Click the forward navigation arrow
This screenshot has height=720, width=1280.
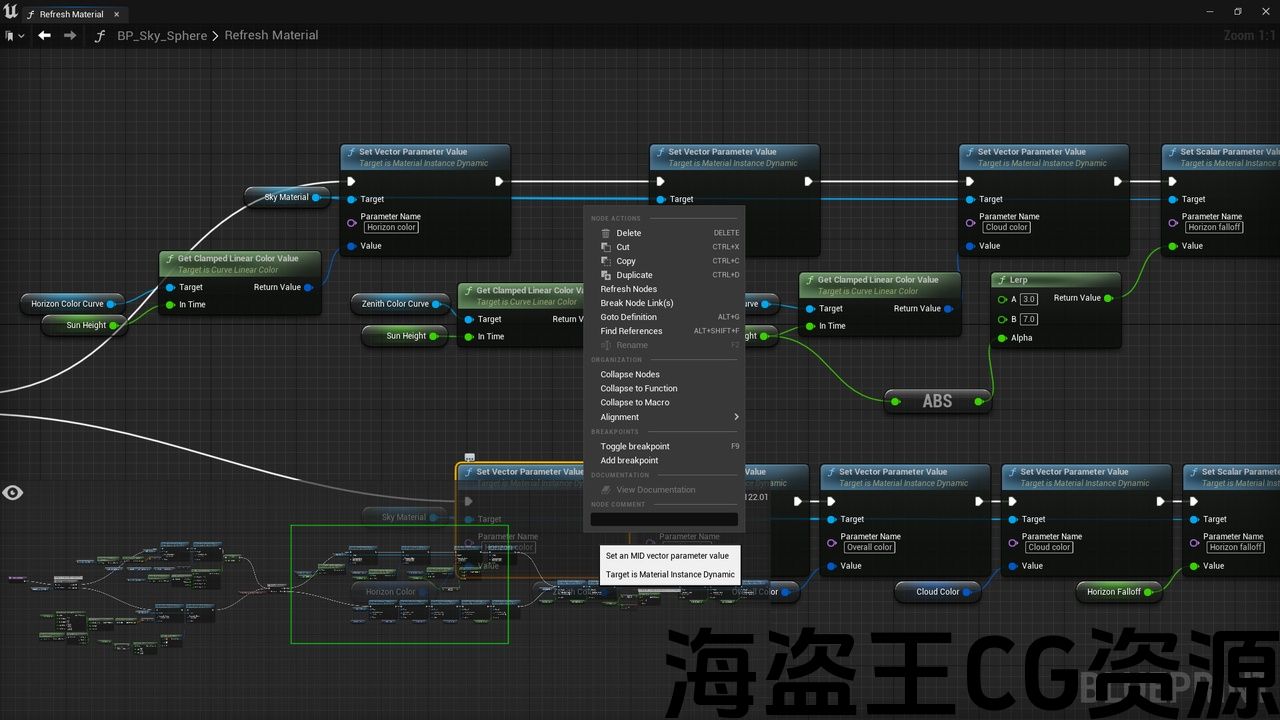tap(70, 35)
